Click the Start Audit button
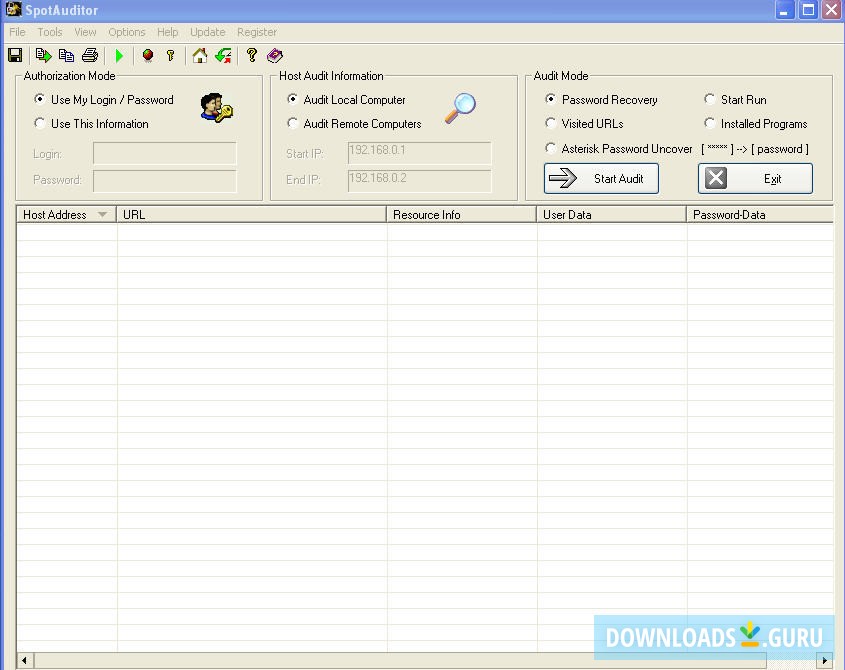Screen dimensions: 845x670 [601, 178]
